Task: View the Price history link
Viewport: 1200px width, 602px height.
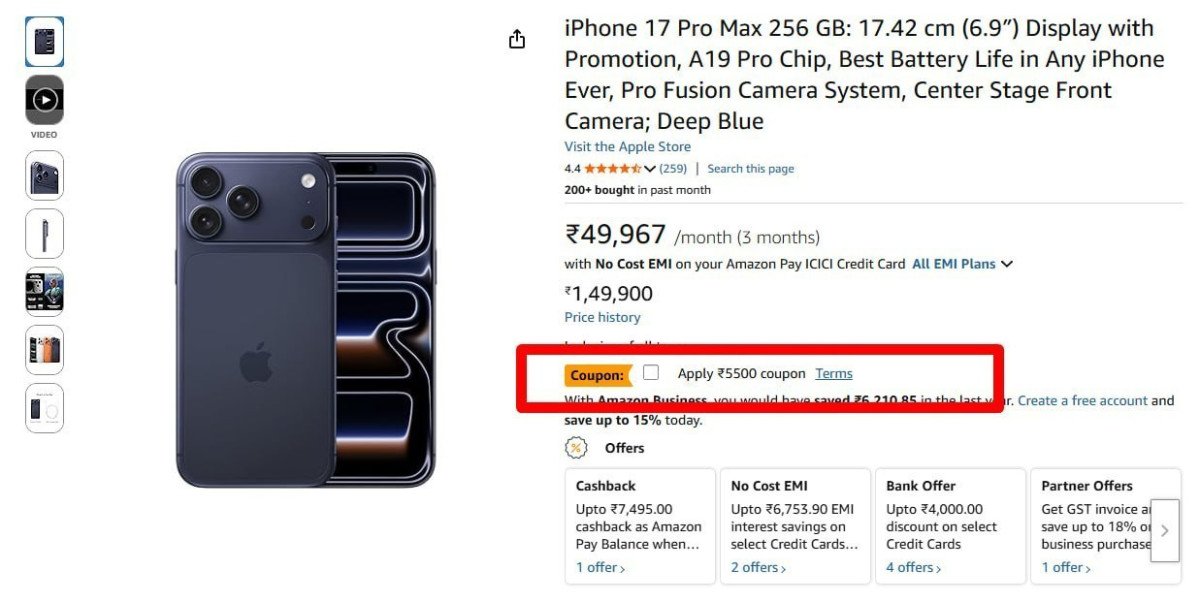Action: tap(602, 317)
